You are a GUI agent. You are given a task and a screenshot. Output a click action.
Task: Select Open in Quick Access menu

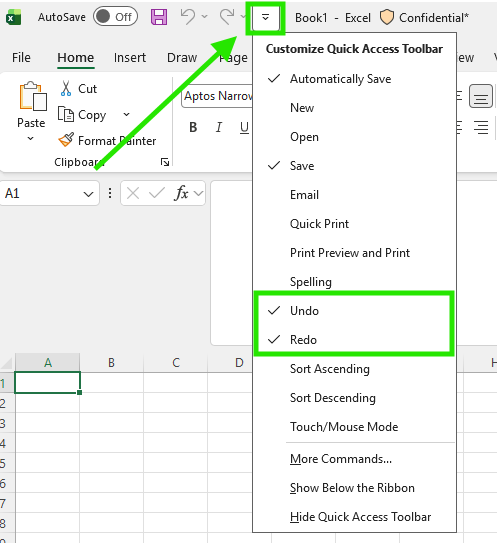(354, 137)
